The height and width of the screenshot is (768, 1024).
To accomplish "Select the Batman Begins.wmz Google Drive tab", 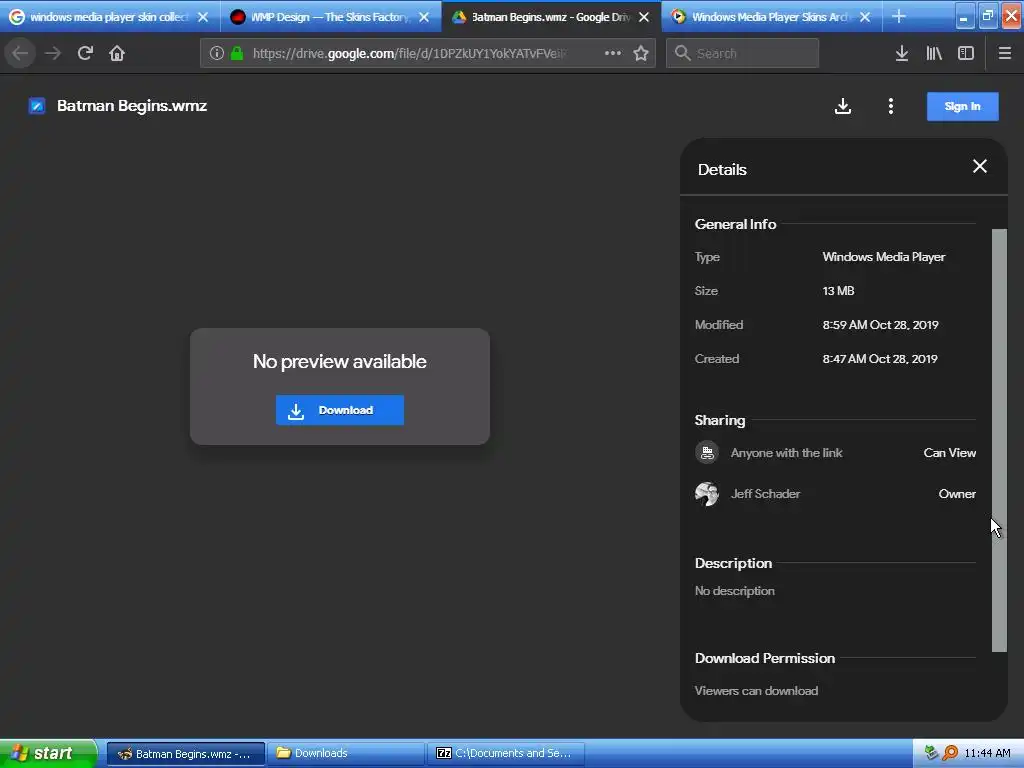I will 551,17.
